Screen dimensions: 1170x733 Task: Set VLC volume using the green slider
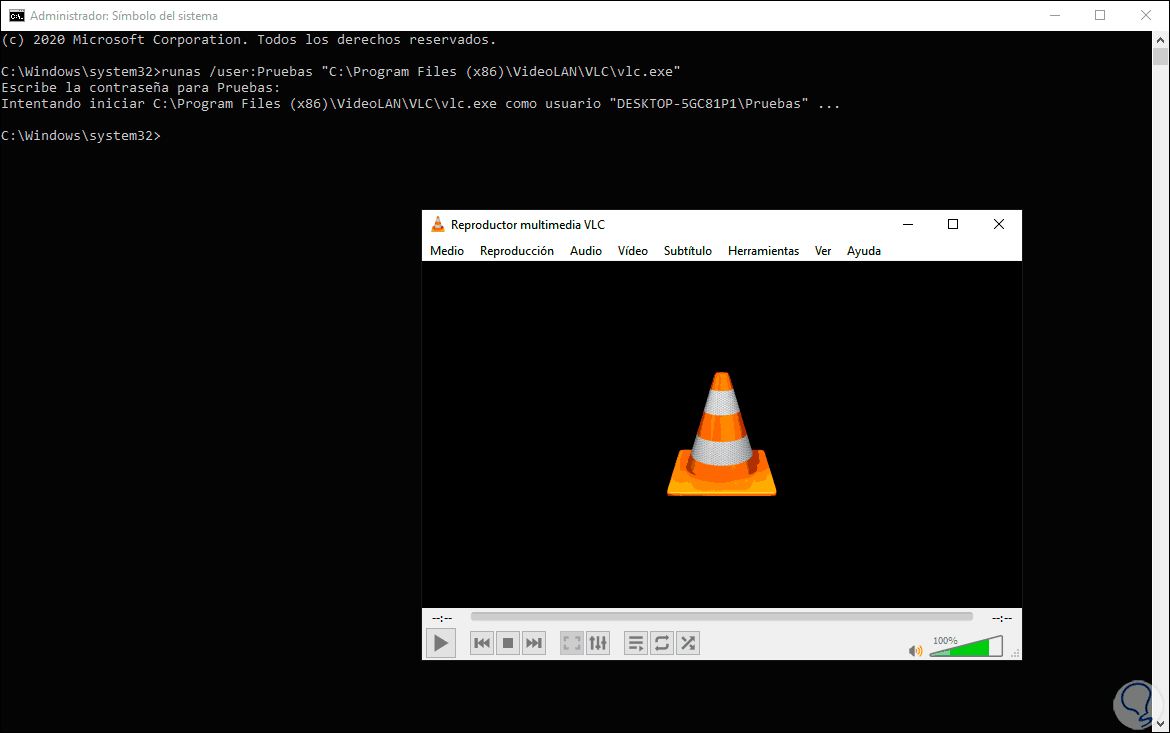pos(966,646)
